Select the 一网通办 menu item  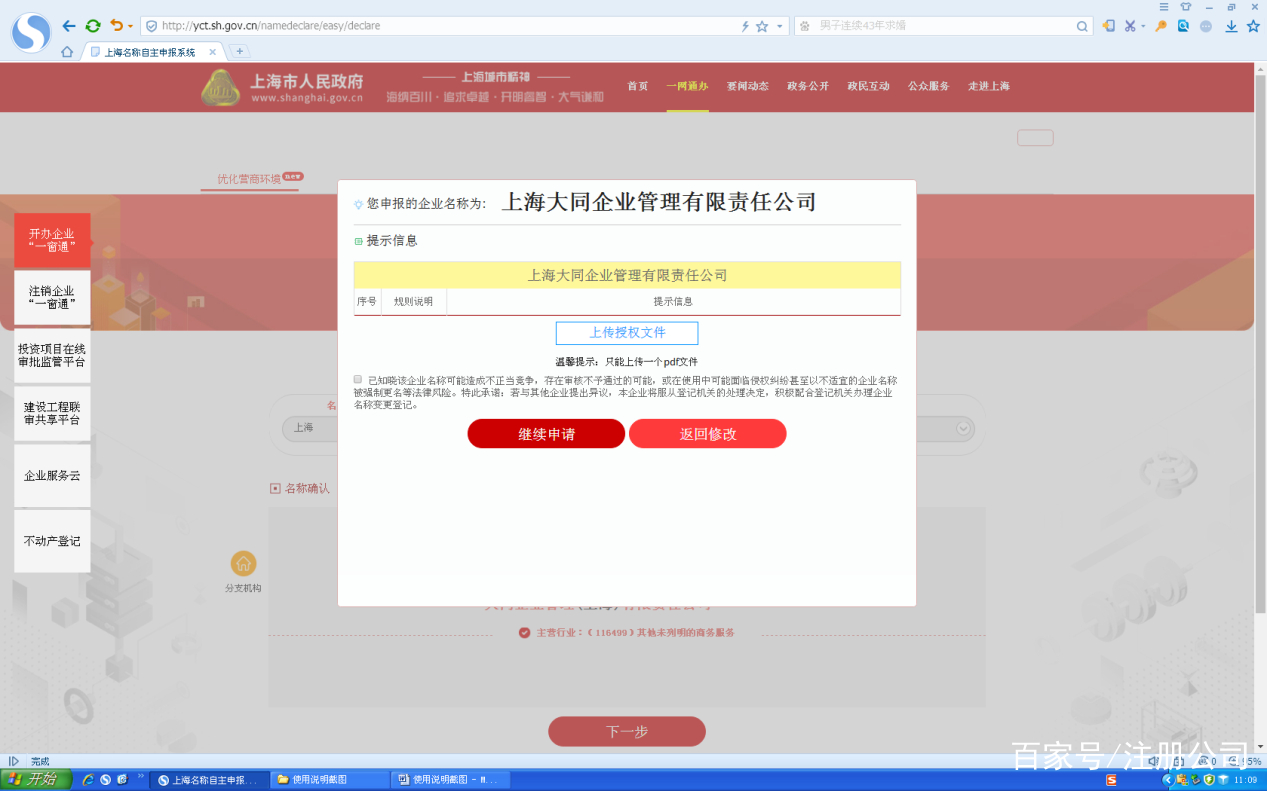point(687,86)
